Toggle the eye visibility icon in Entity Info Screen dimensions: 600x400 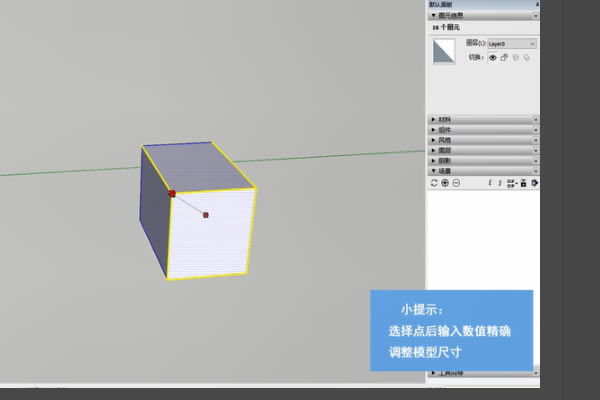tap(492, 57)
